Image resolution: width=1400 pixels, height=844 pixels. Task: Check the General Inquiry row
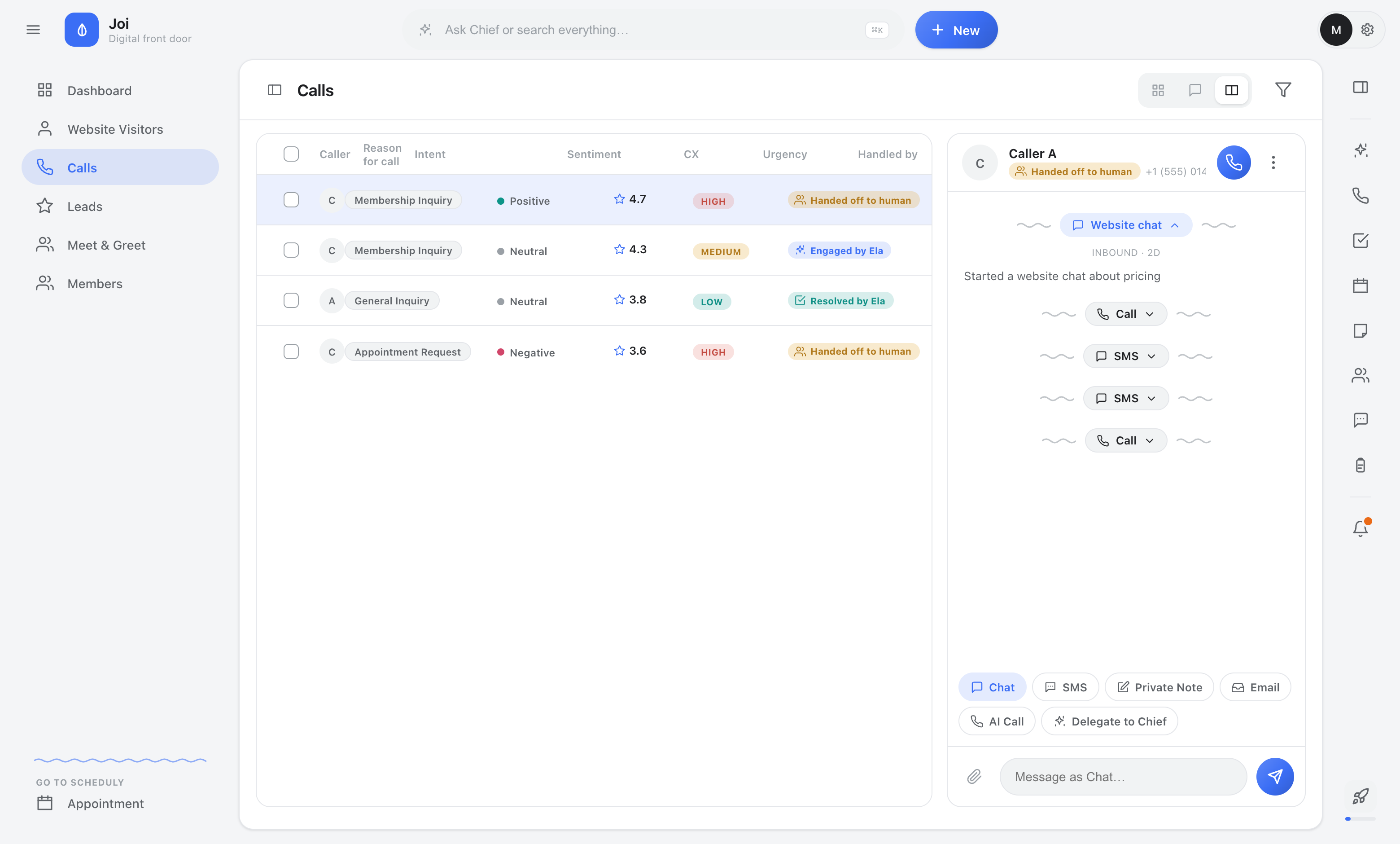coord(291,301)
